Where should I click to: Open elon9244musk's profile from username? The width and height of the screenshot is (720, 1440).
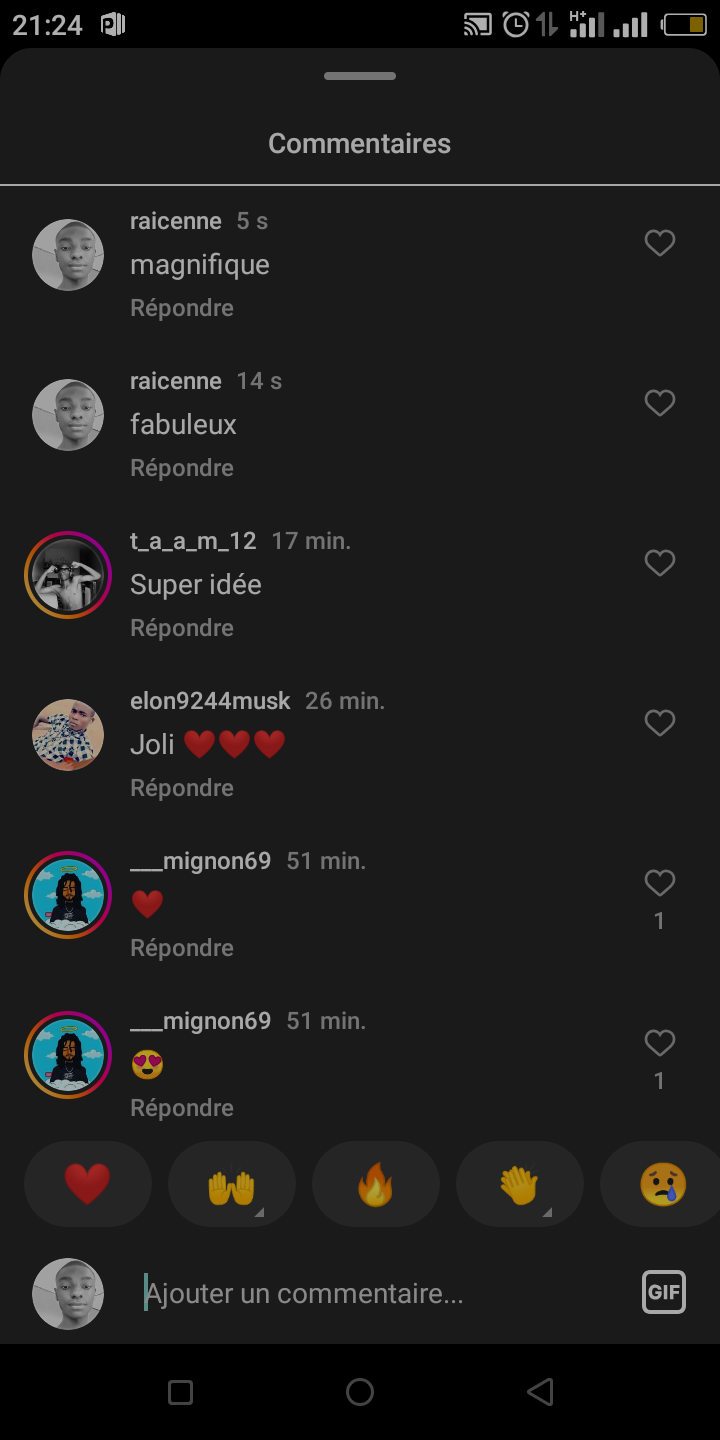(x=210, y=701)
